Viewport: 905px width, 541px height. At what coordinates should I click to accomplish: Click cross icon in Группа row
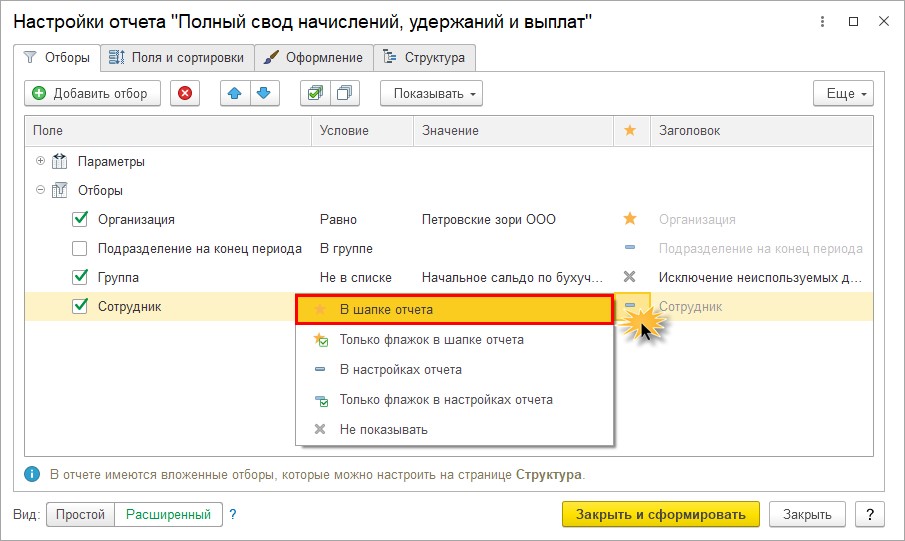point(630,277)
